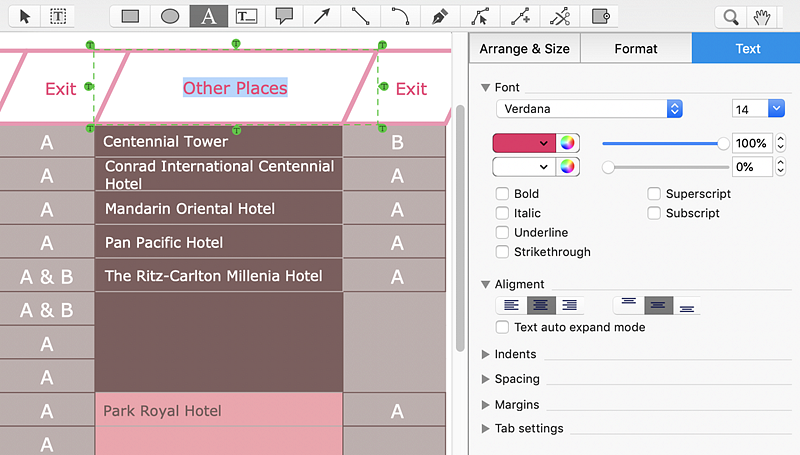Click the 'Mandarin Oriental Hotel' cell
Screen dimensions: 800x455
click(218, 208)
